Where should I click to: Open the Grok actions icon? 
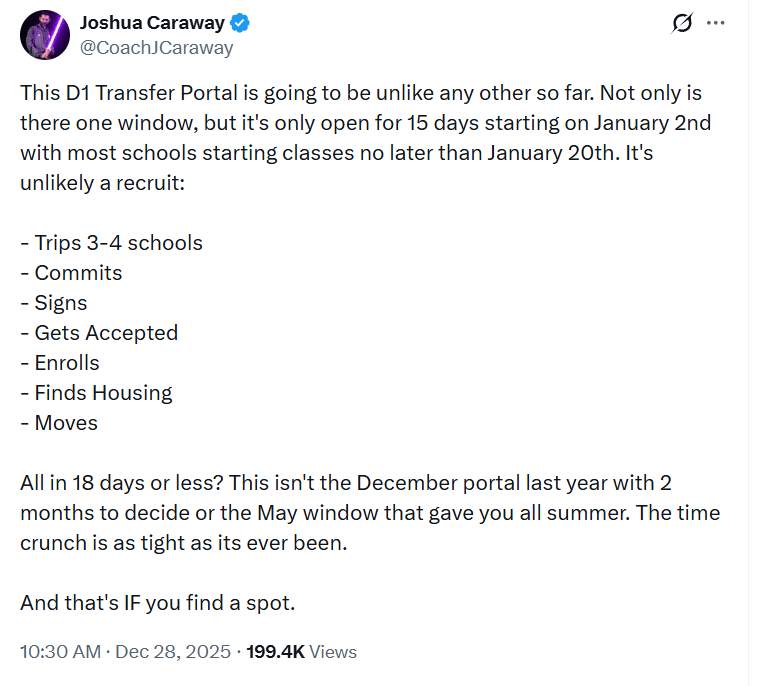click(683, 24)
